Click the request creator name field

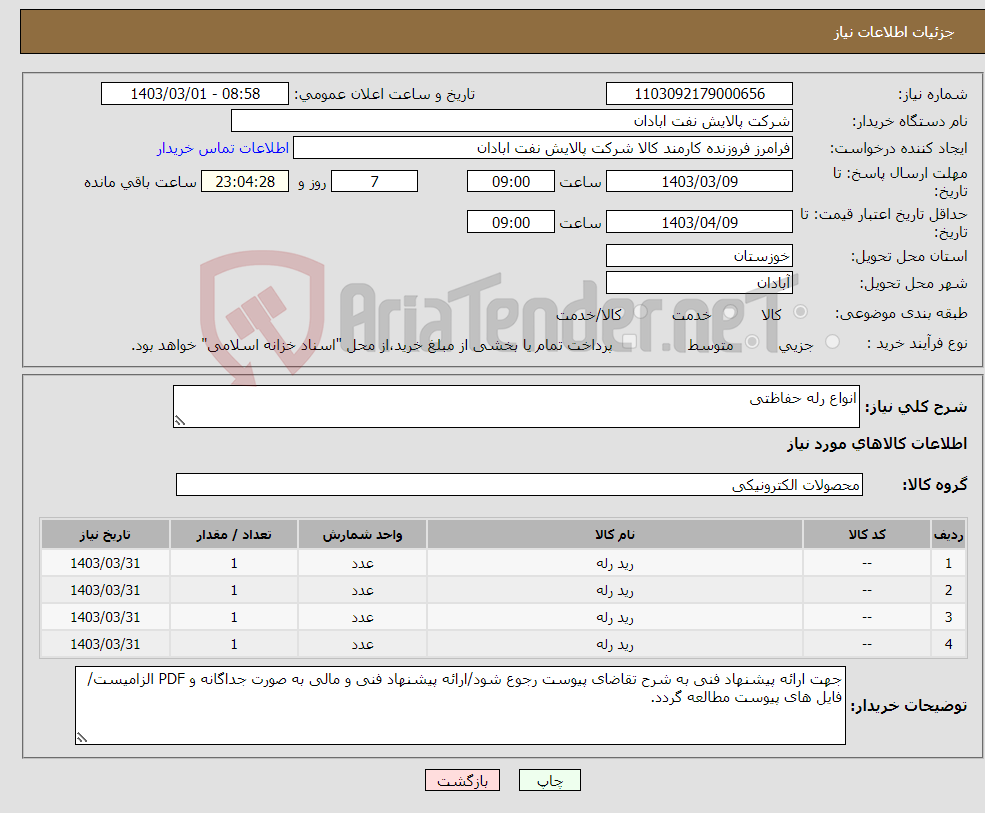point(543,148)
